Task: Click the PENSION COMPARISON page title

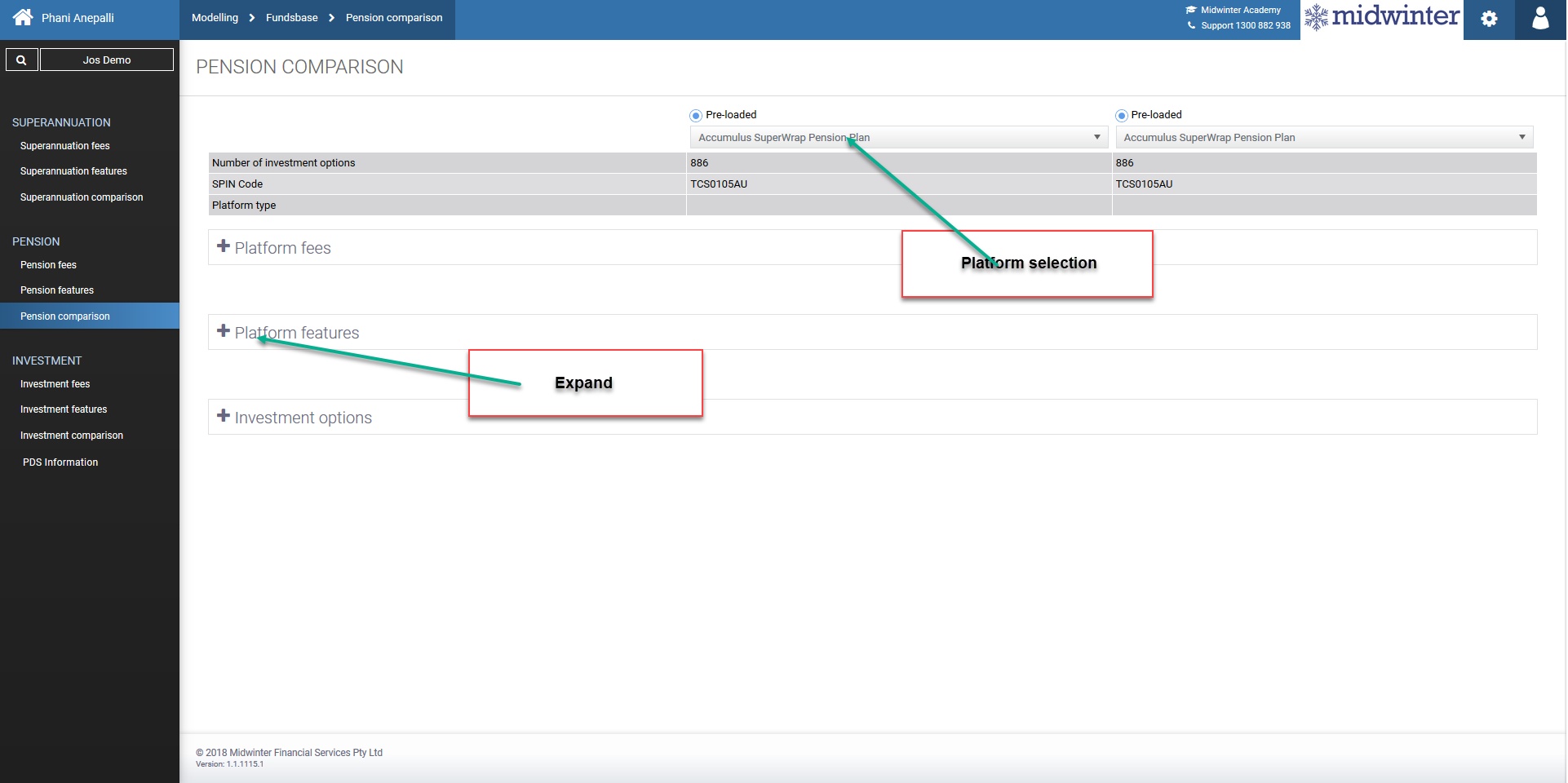Action: tap(299, 67)
